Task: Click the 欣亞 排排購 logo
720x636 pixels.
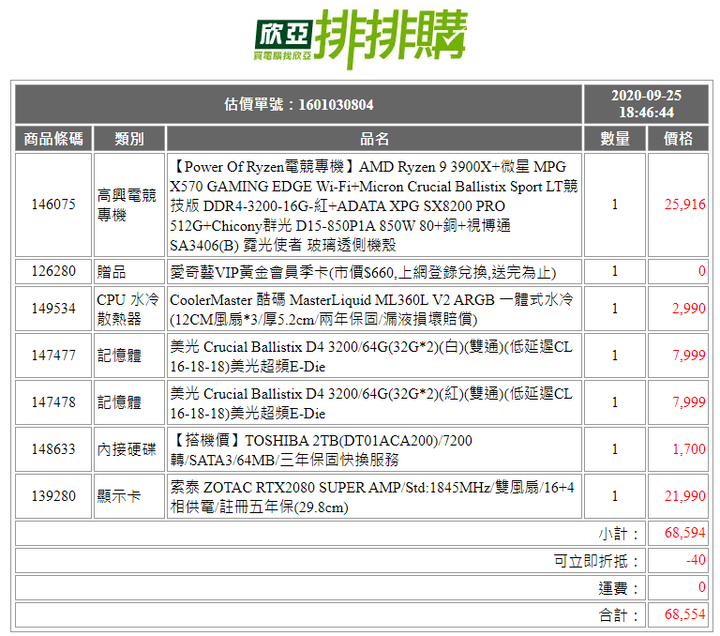Action: click(361, 39)
